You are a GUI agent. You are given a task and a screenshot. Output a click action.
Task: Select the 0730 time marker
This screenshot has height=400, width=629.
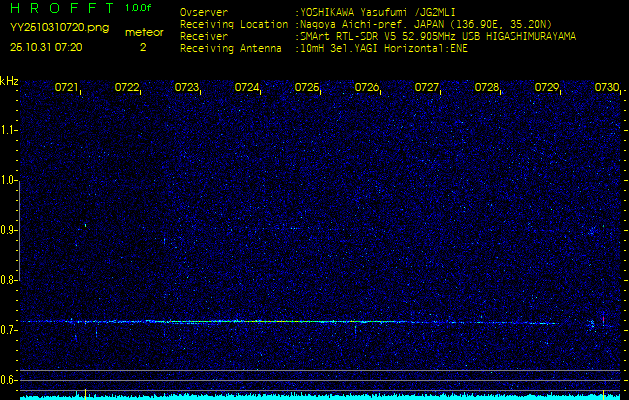click(x=607, y=88)
